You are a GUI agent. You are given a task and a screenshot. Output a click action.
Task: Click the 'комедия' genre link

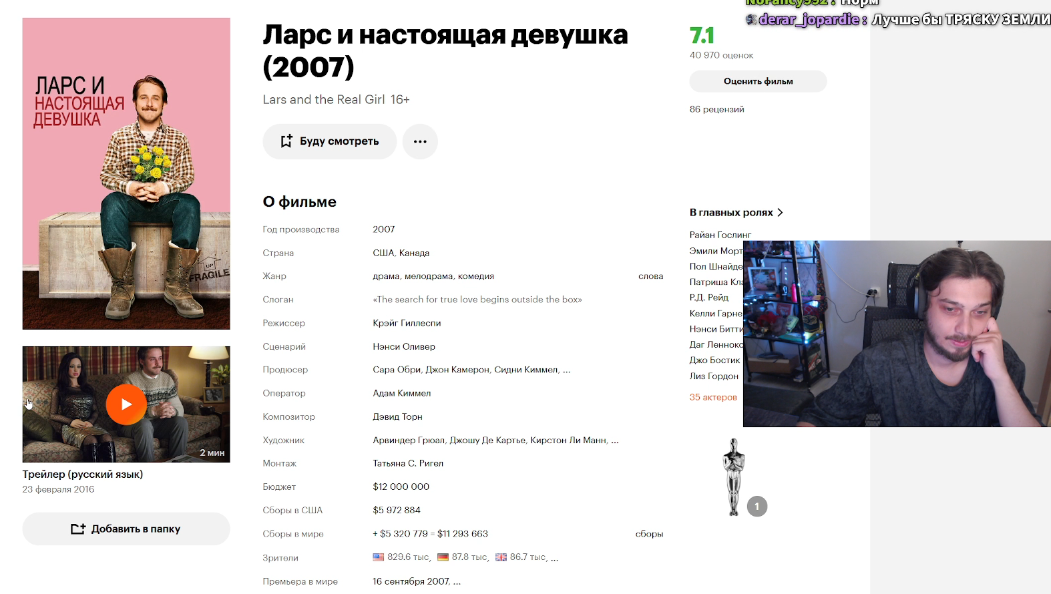[476, 276]
